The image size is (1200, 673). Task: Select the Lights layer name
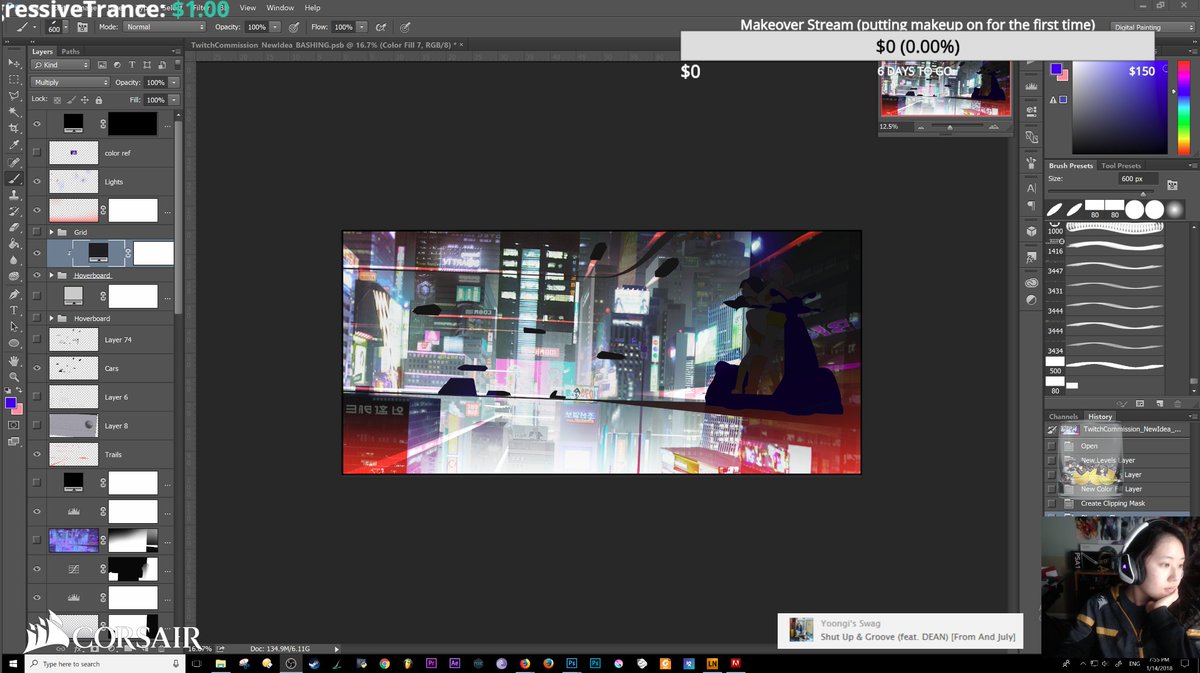pyautogui.click(x=114, y=182)
